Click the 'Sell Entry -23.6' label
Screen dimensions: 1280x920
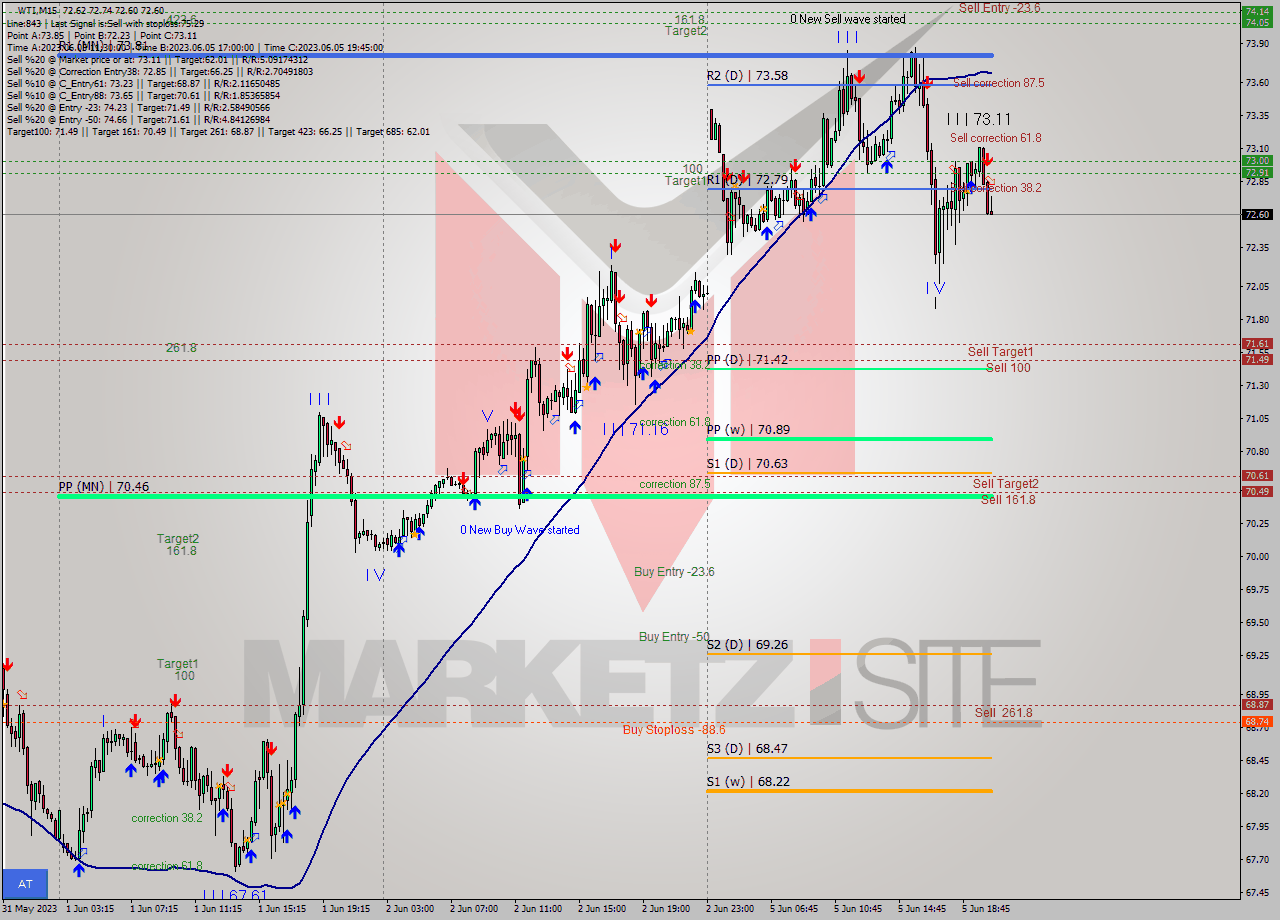[999, 7]
